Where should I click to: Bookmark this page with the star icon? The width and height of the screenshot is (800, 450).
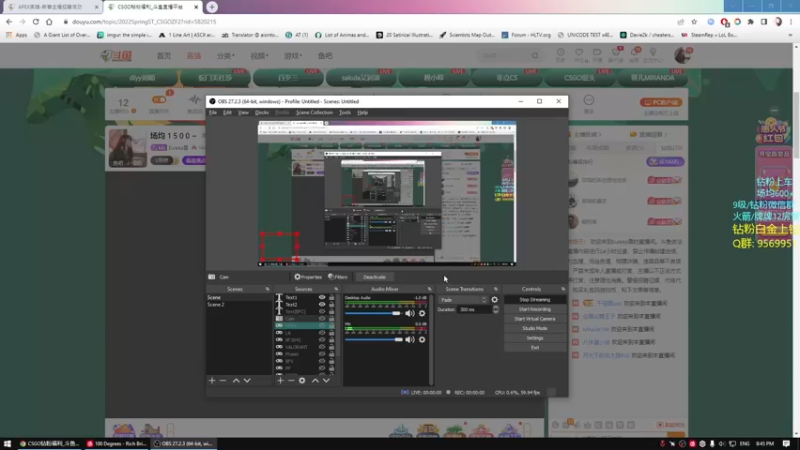pos(694,22)
